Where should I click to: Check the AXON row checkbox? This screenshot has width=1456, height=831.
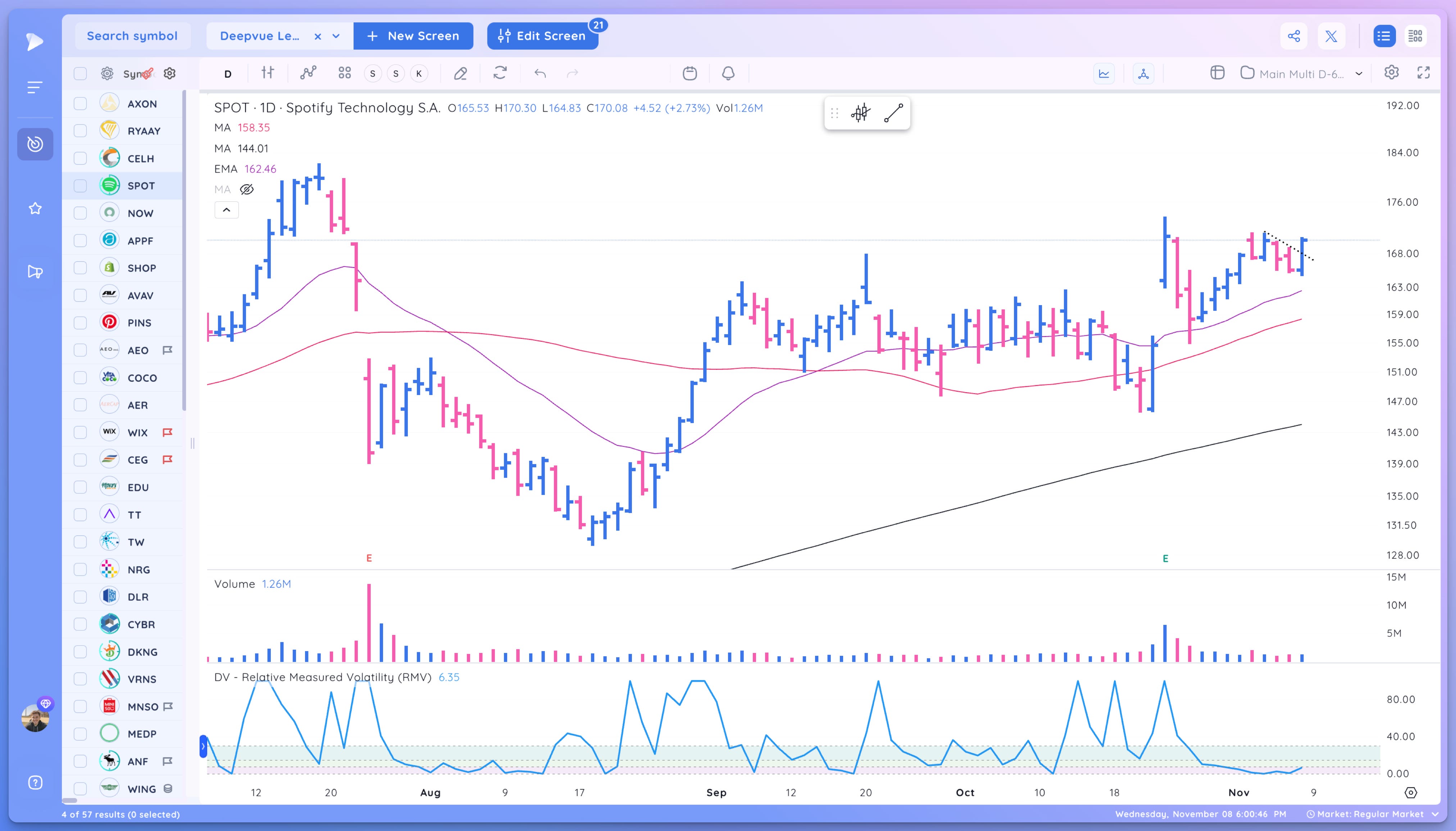pos(81,103)
